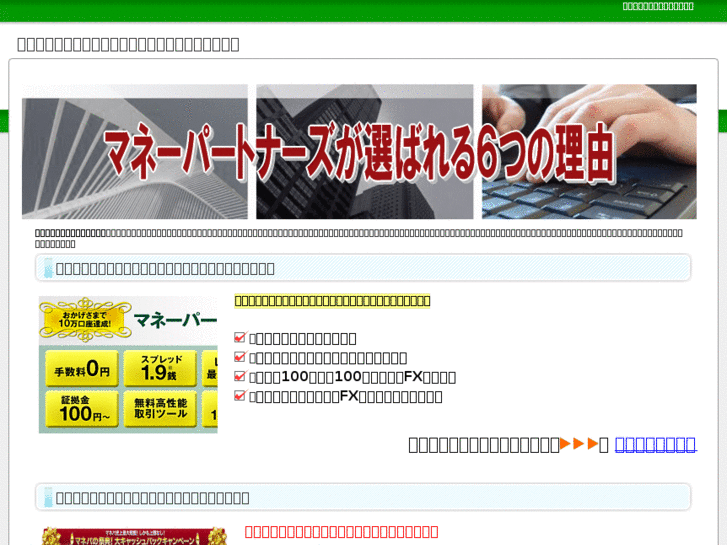Click the 証拠金100円~ yellow tile
Image resolution: width=727 pixels, height=545 pixels.
click(x=82, y=409)
